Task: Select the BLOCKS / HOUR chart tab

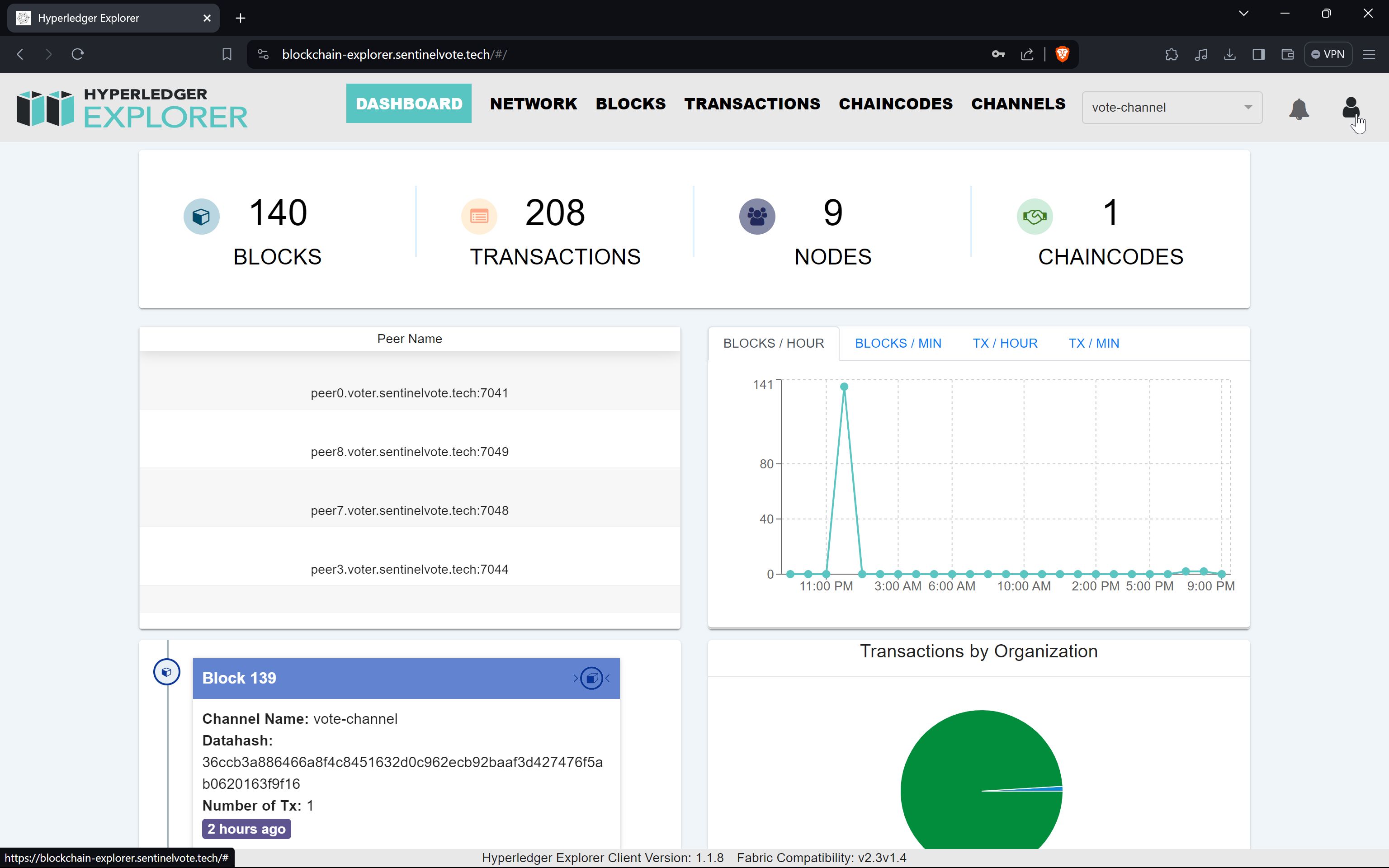Action: point(773,343)
